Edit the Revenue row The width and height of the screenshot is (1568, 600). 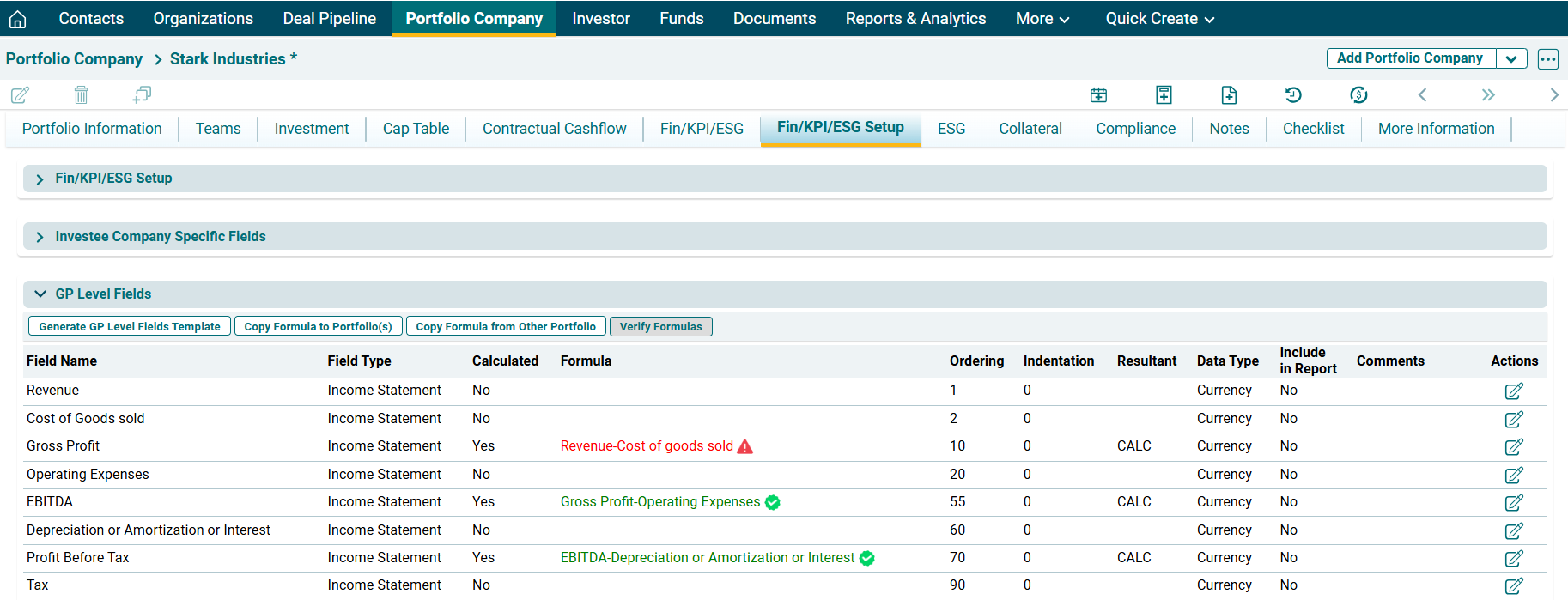pos(1513,391)
